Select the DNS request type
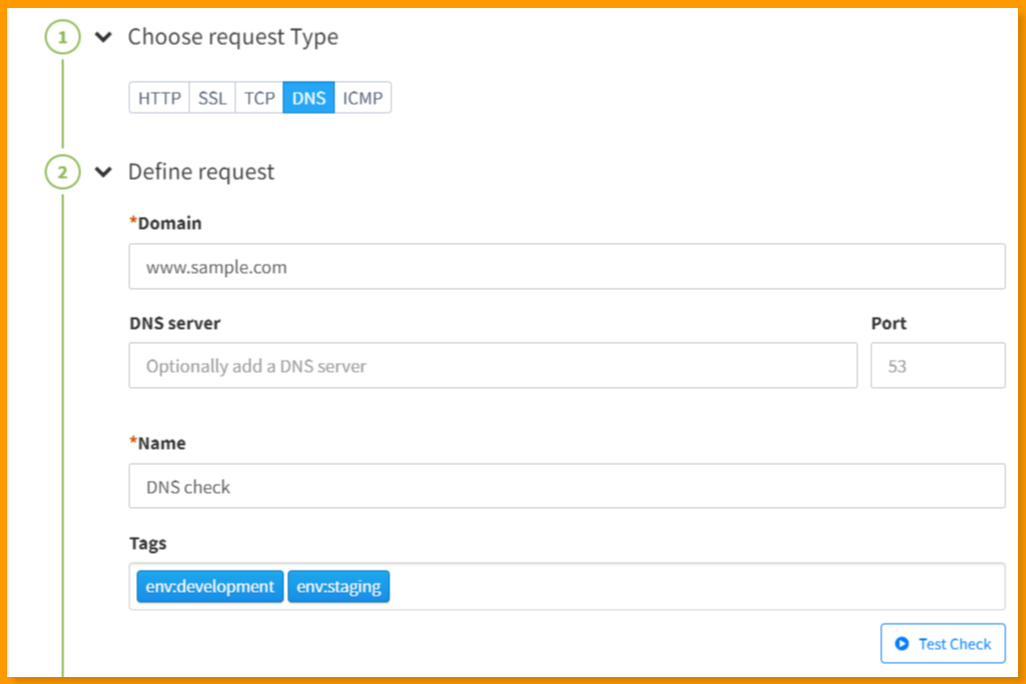The image size is (1026, 684). tap(308, 97)
